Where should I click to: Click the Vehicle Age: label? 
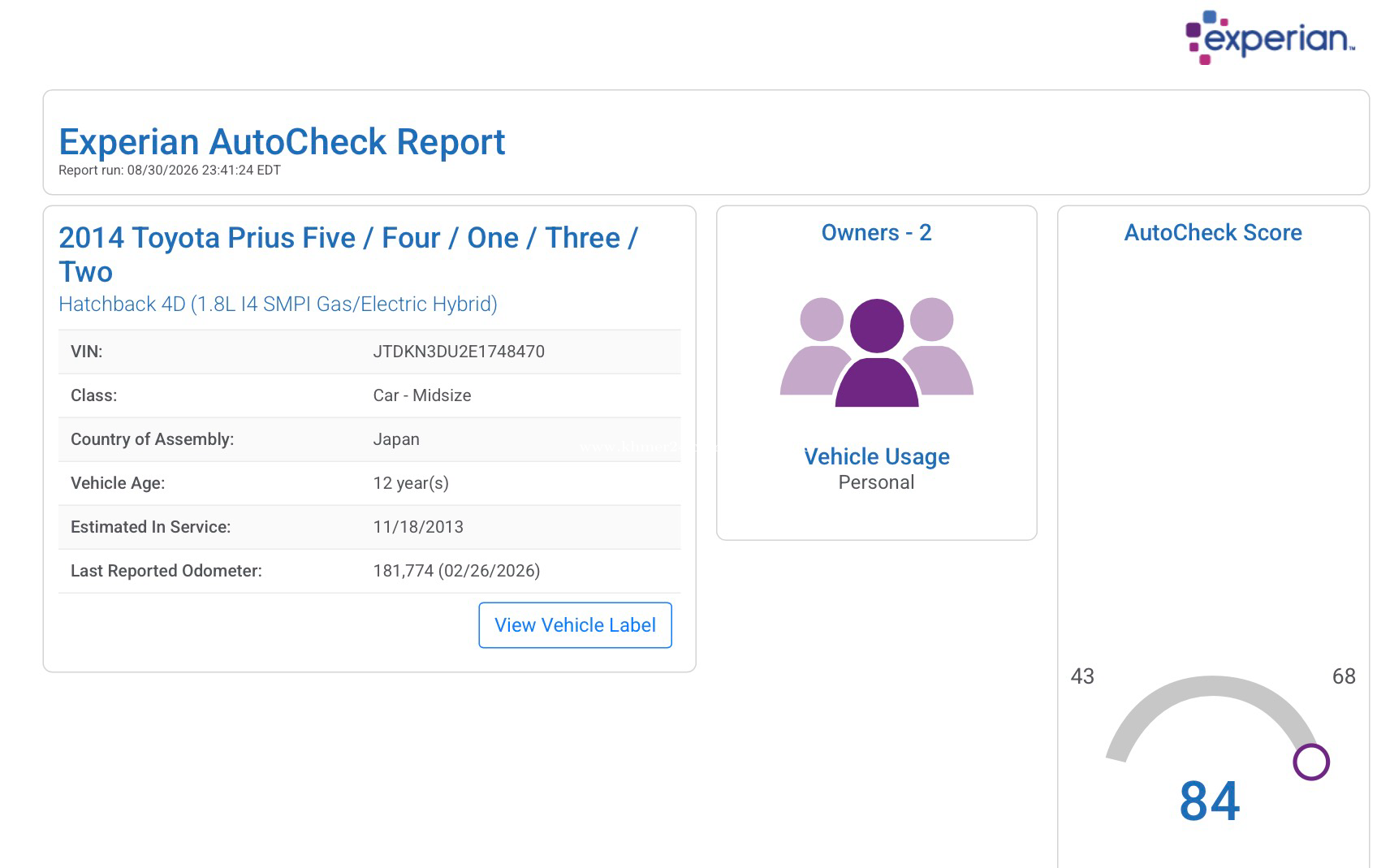point(118,483)
